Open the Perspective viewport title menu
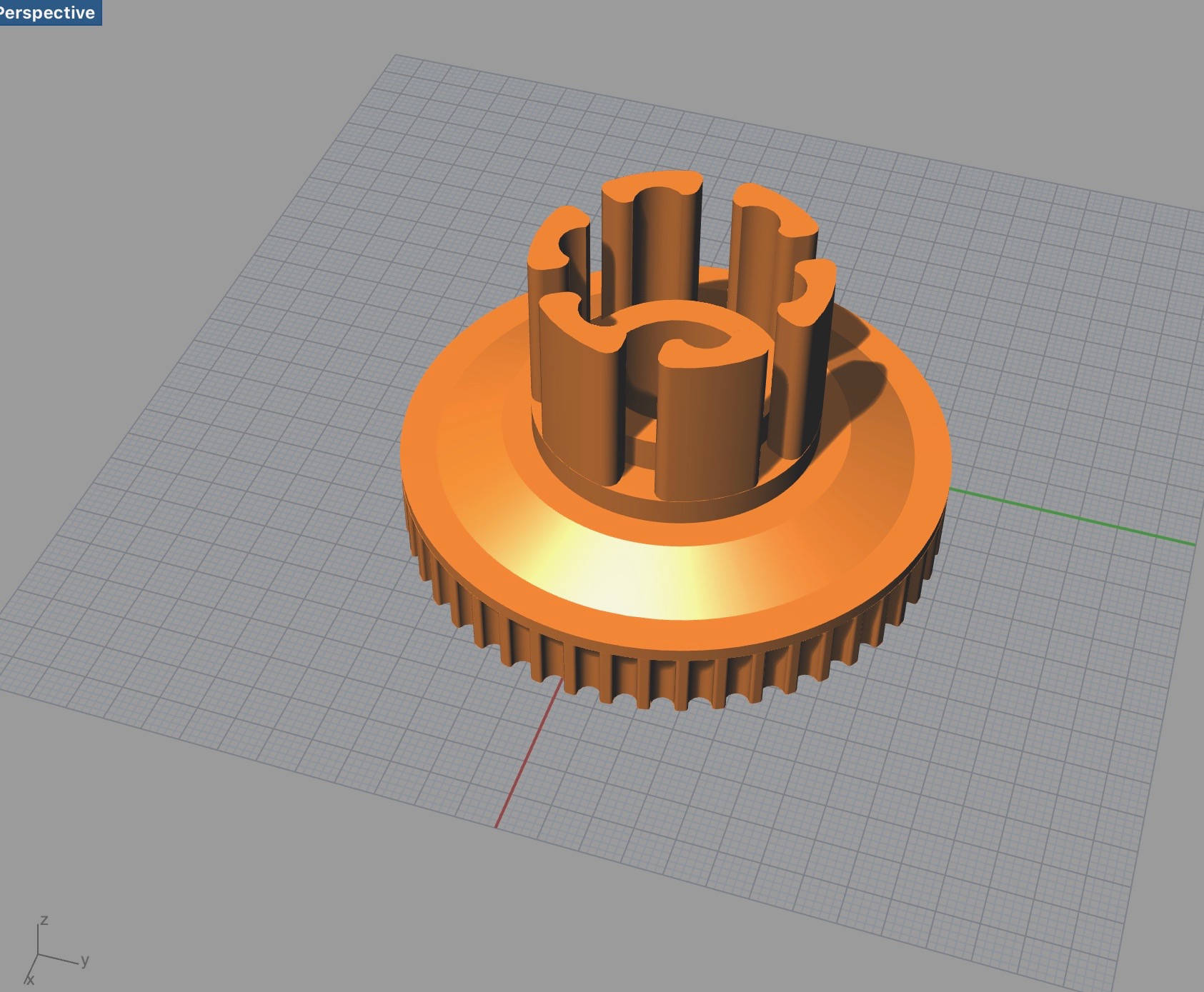Screen dimensions: 1204x992 coord(49,12)
